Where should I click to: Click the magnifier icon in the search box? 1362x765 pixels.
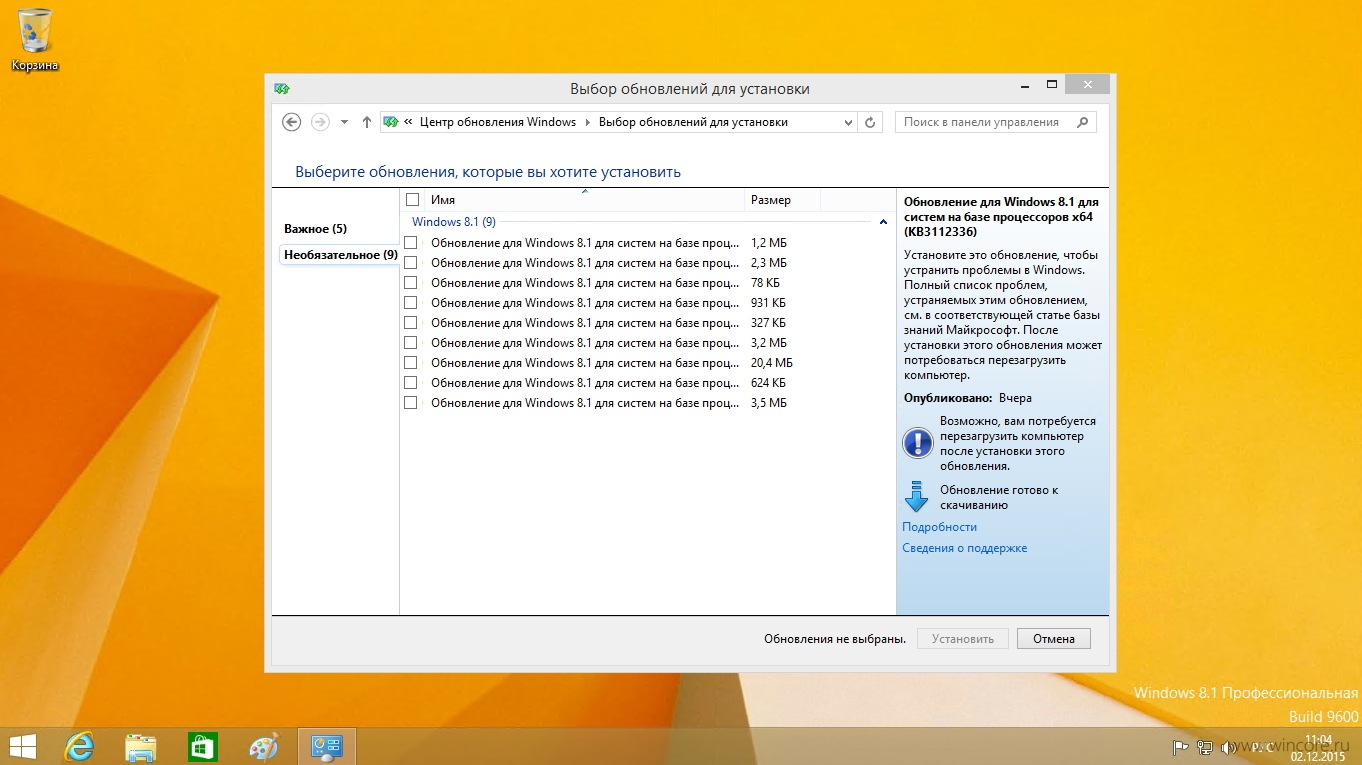[1082, 122]
